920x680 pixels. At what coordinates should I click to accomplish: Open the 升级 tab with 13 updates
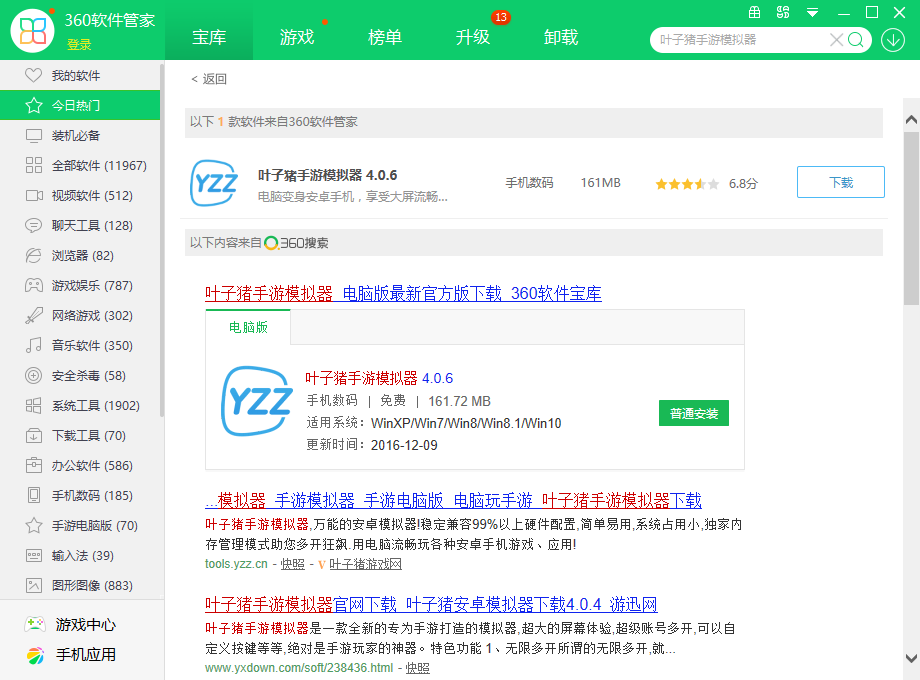(x=473, y=38)
